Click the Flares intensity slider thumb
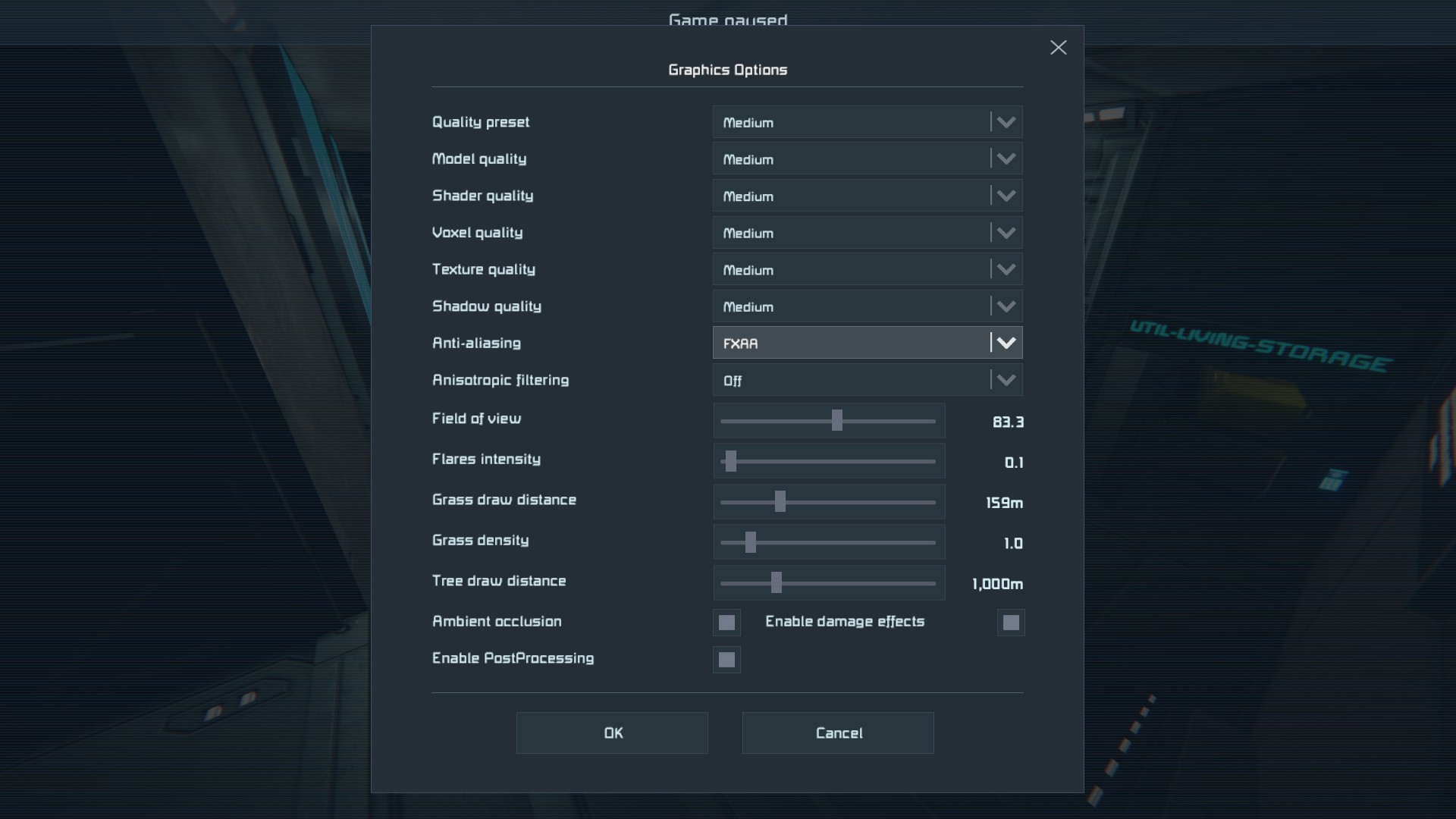 730,461
